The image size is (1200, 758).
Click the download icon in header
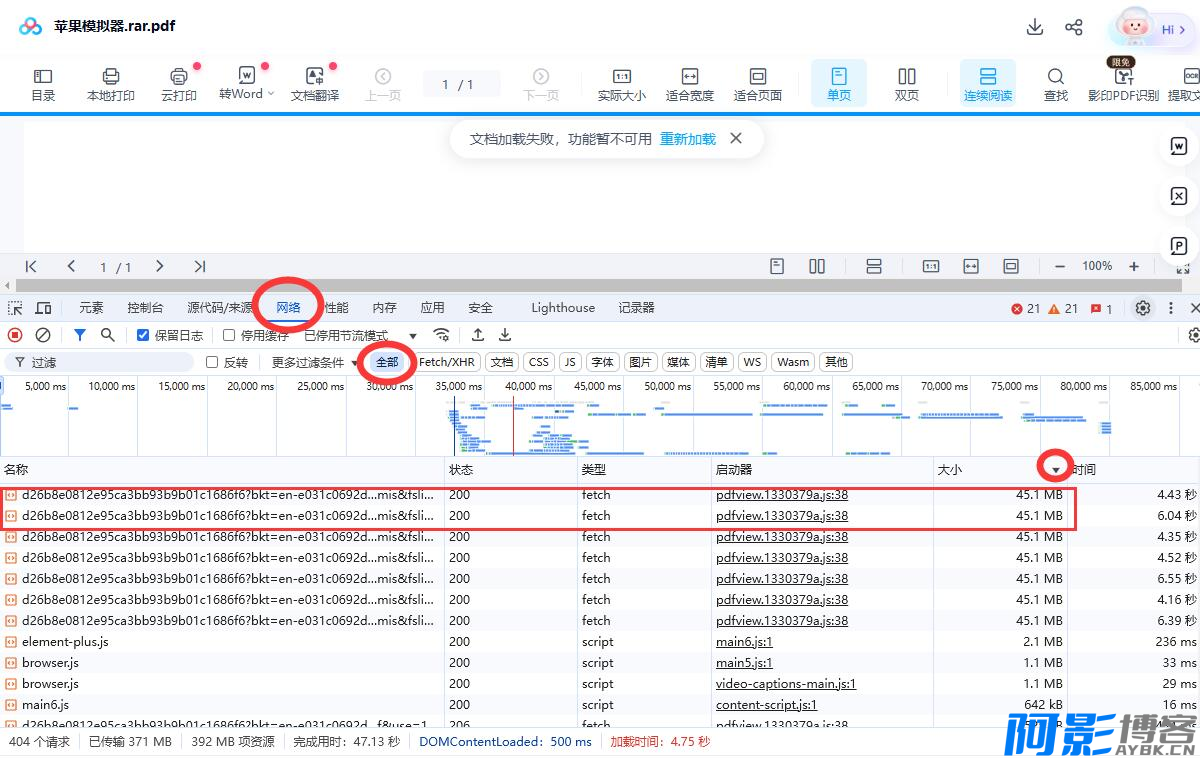click(1035, 27)
